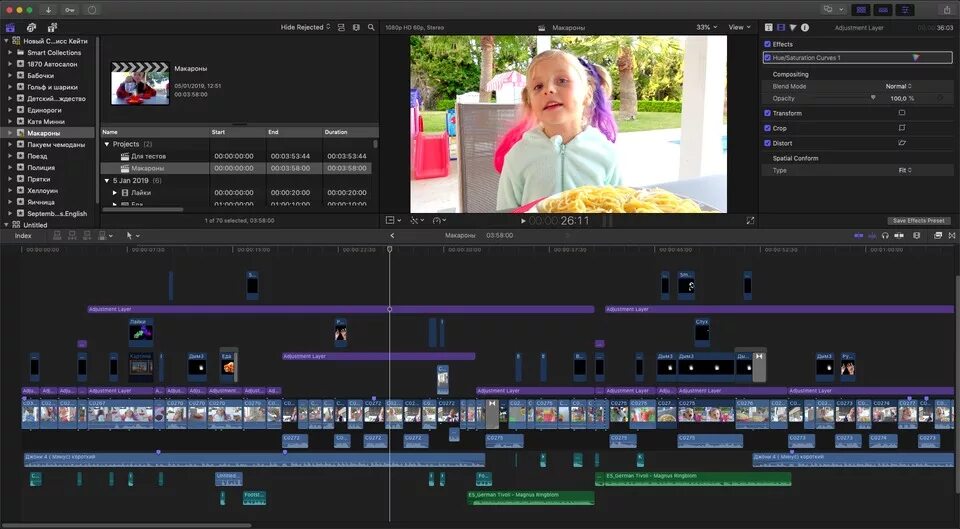Collapse the Projects group triangle
The width and height of the screenshot is (960, 529).
point(107,144)
